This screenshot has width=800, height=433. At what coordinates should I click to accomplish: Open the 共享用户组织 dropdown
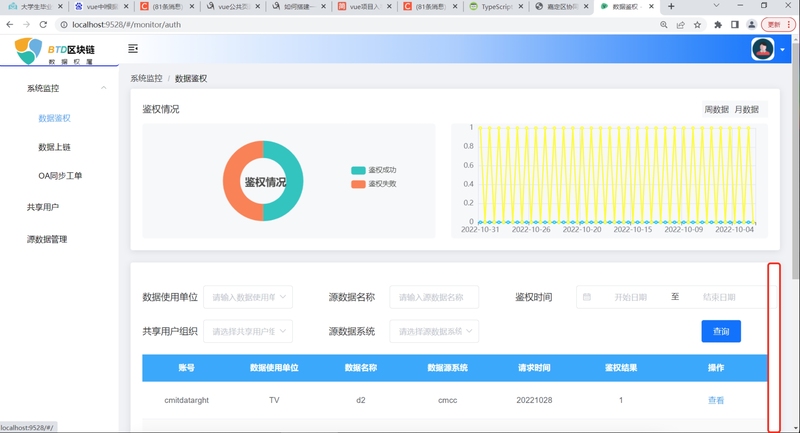(x=248, y=332)
